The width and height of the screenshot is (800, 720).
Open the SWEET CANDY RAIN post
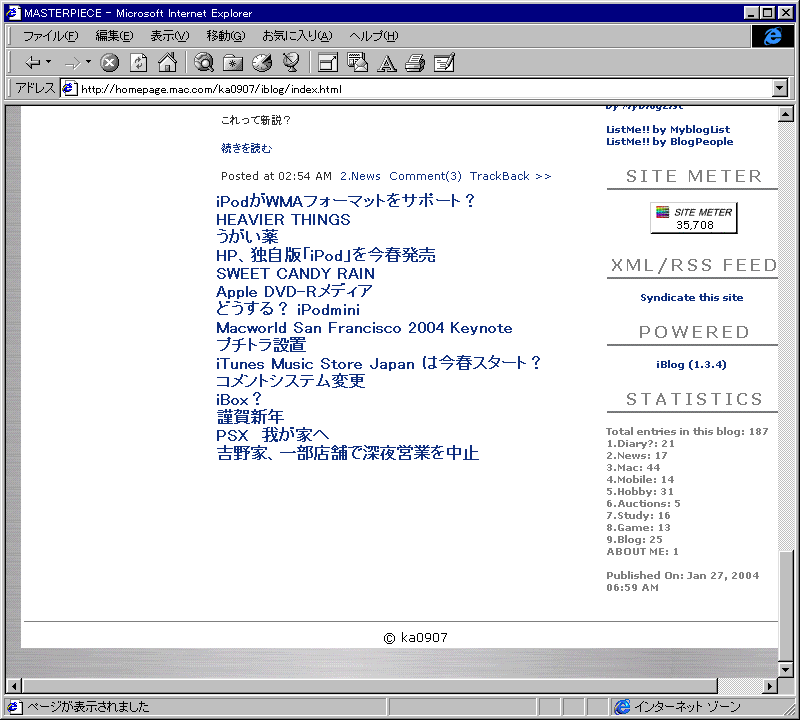click(295, 274)
